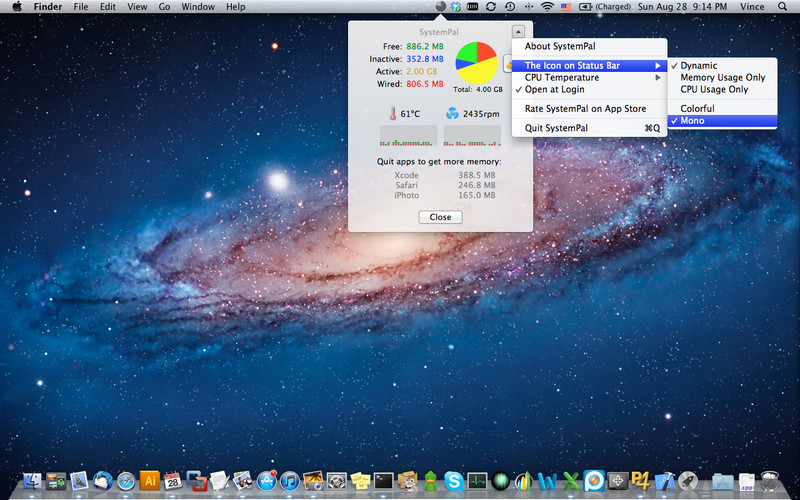Select Quit SystemPal menu item
The image size is (800, 500).
click(x=589, y=128)
